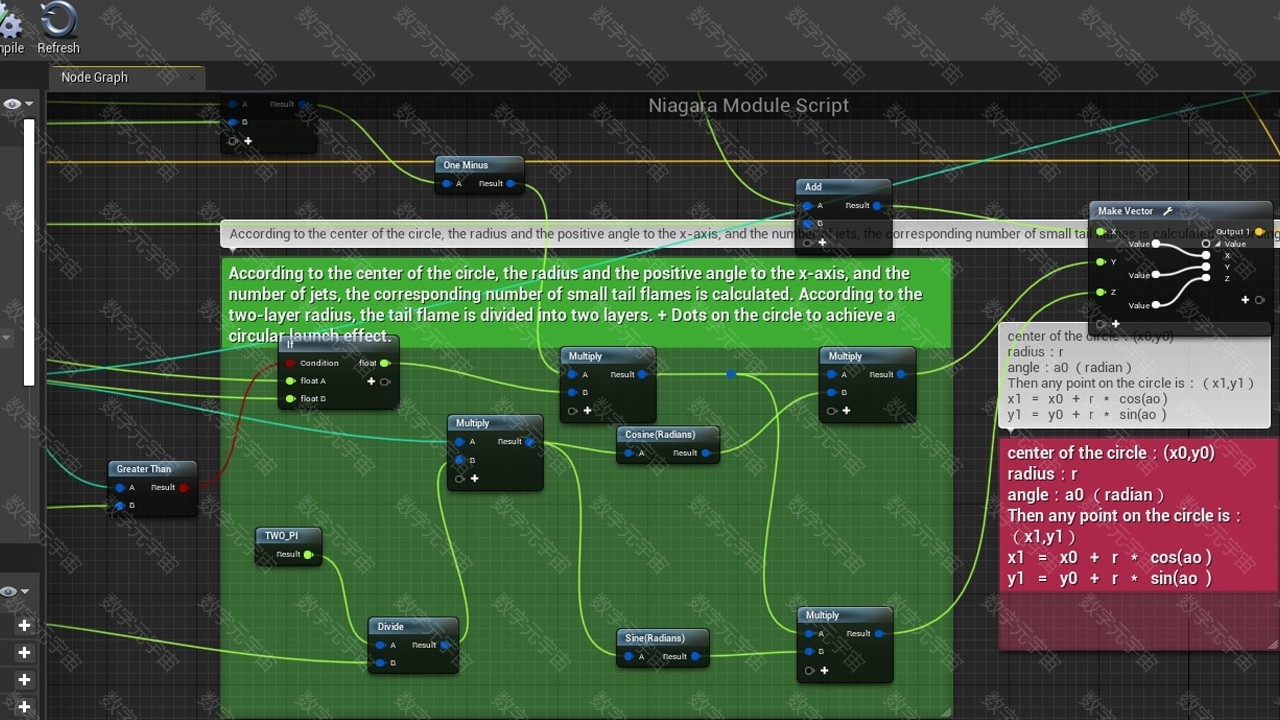Collapse the Value expander arrow in Make Vector
The image size is (1280, 720).
click(1218, 244)
